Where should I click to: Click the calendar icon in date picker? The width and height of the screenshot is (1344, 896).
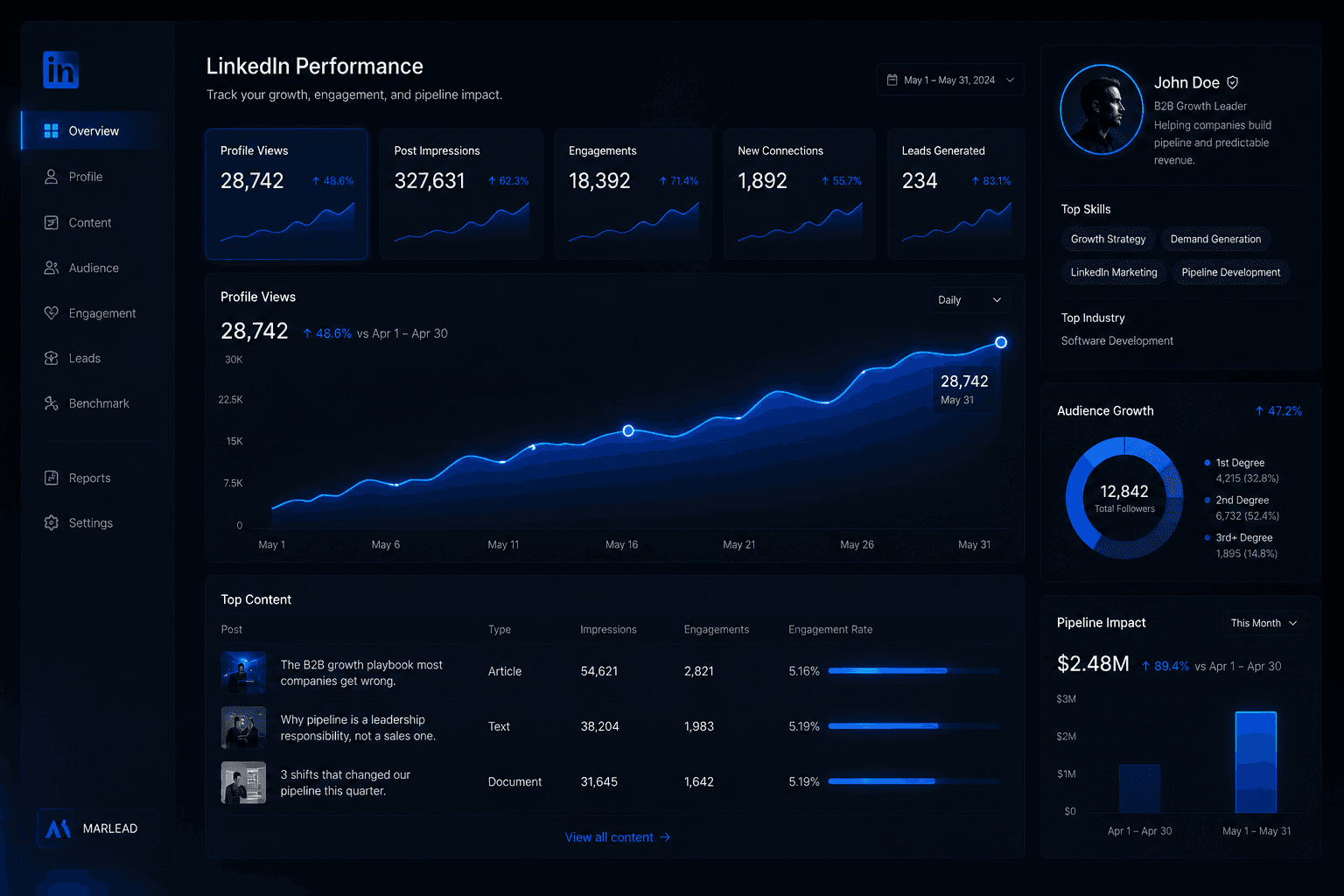coord(892,80)
